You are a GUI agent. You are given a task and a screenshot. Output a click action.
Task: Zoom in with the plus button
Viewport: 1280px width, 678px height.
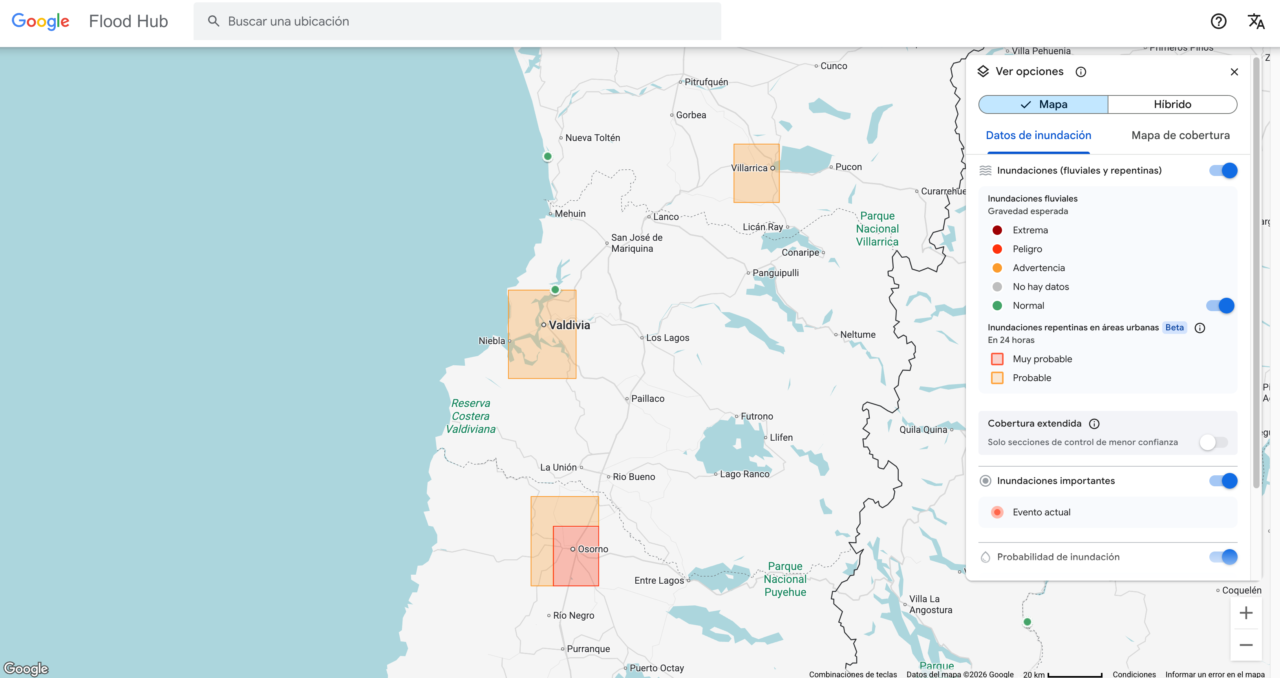[x=1246, y=613]
